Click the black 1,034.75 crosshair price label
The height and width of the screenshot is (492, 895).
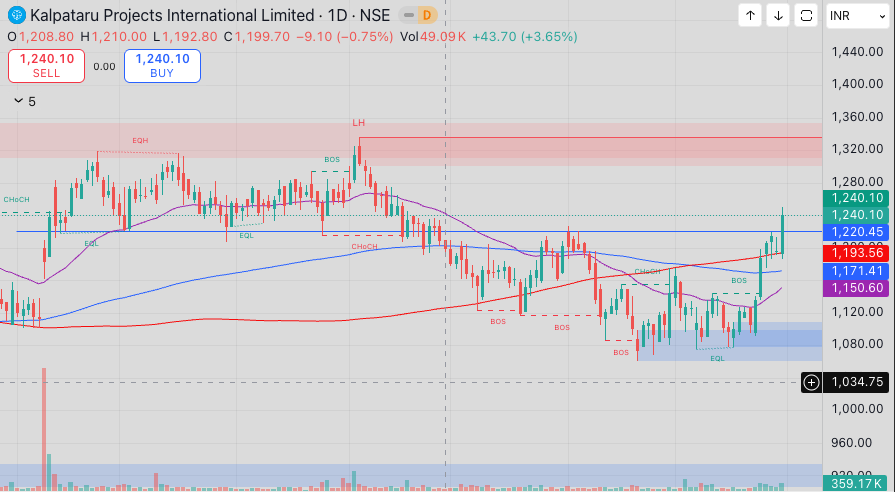click(856, 382)
